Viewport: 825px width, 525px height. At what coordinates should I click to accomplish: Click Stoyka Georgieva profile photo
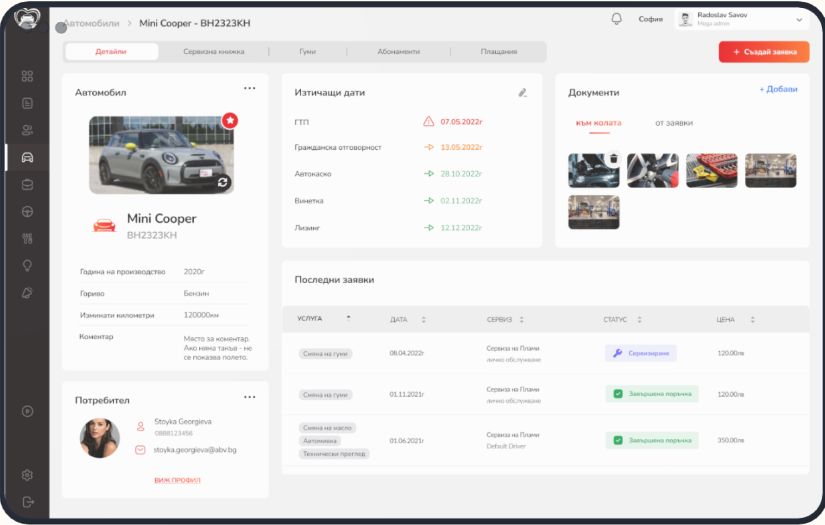pyautogui.click(x=100, y=438)
